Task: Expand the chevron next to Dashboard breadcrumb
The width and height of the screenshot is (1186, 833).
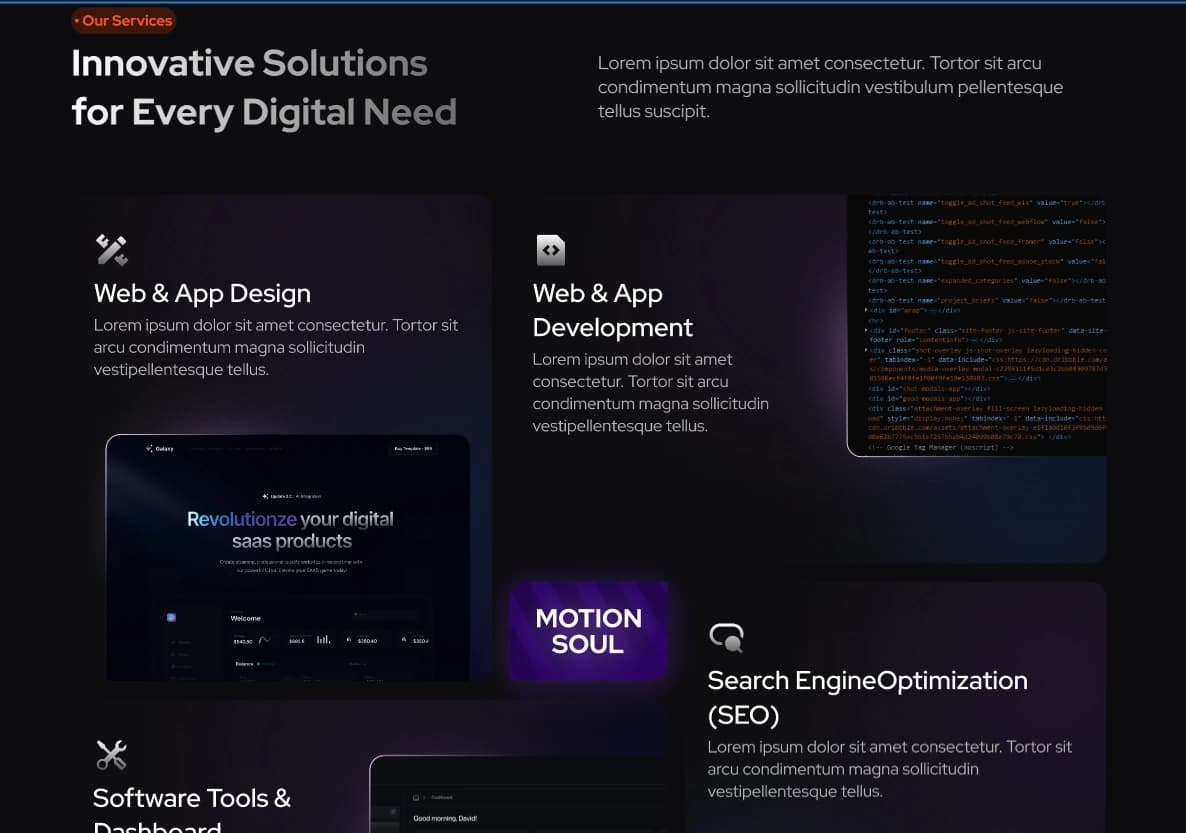Action: 424,797
